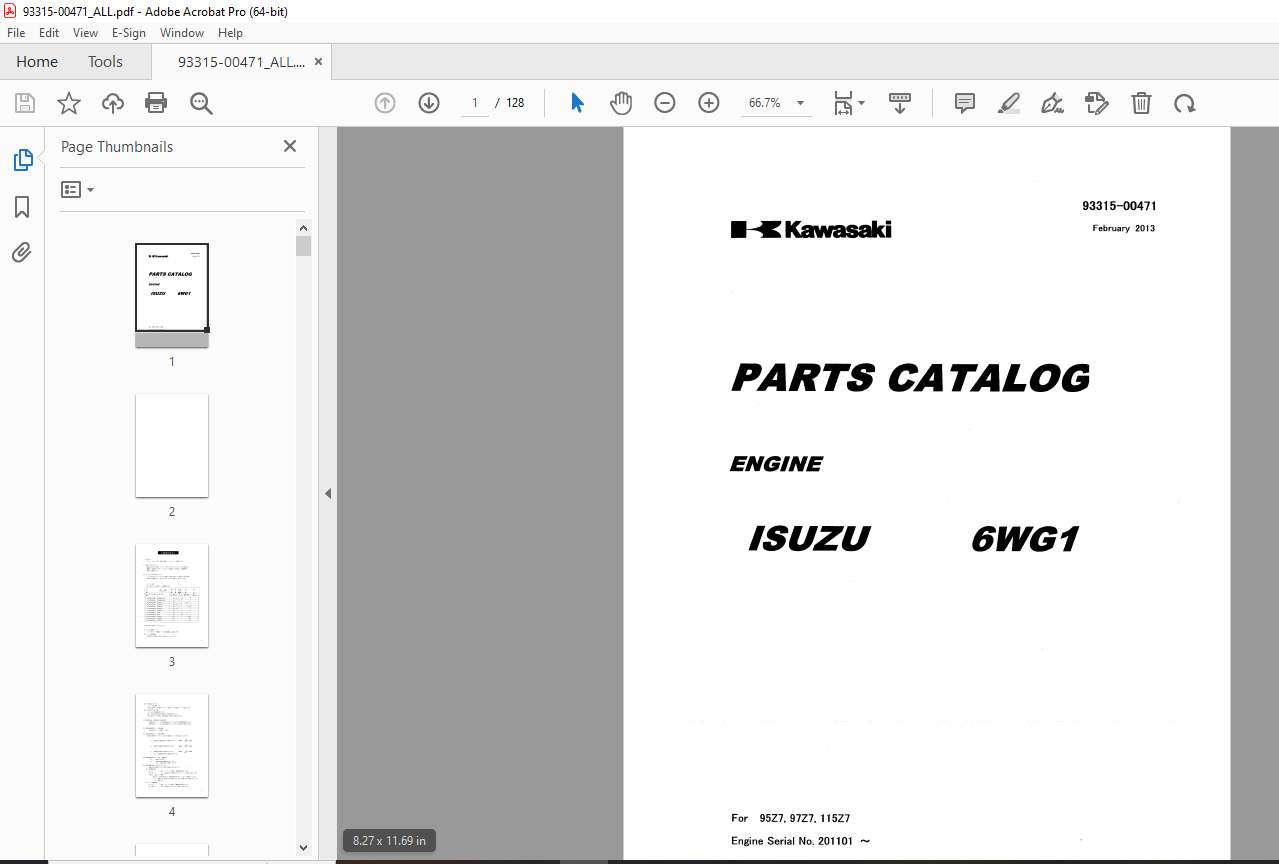This screenshot has height=864, width=1279.
Task: Enable scrolling mode toolbar icon
Action: (x=900, y=103)
